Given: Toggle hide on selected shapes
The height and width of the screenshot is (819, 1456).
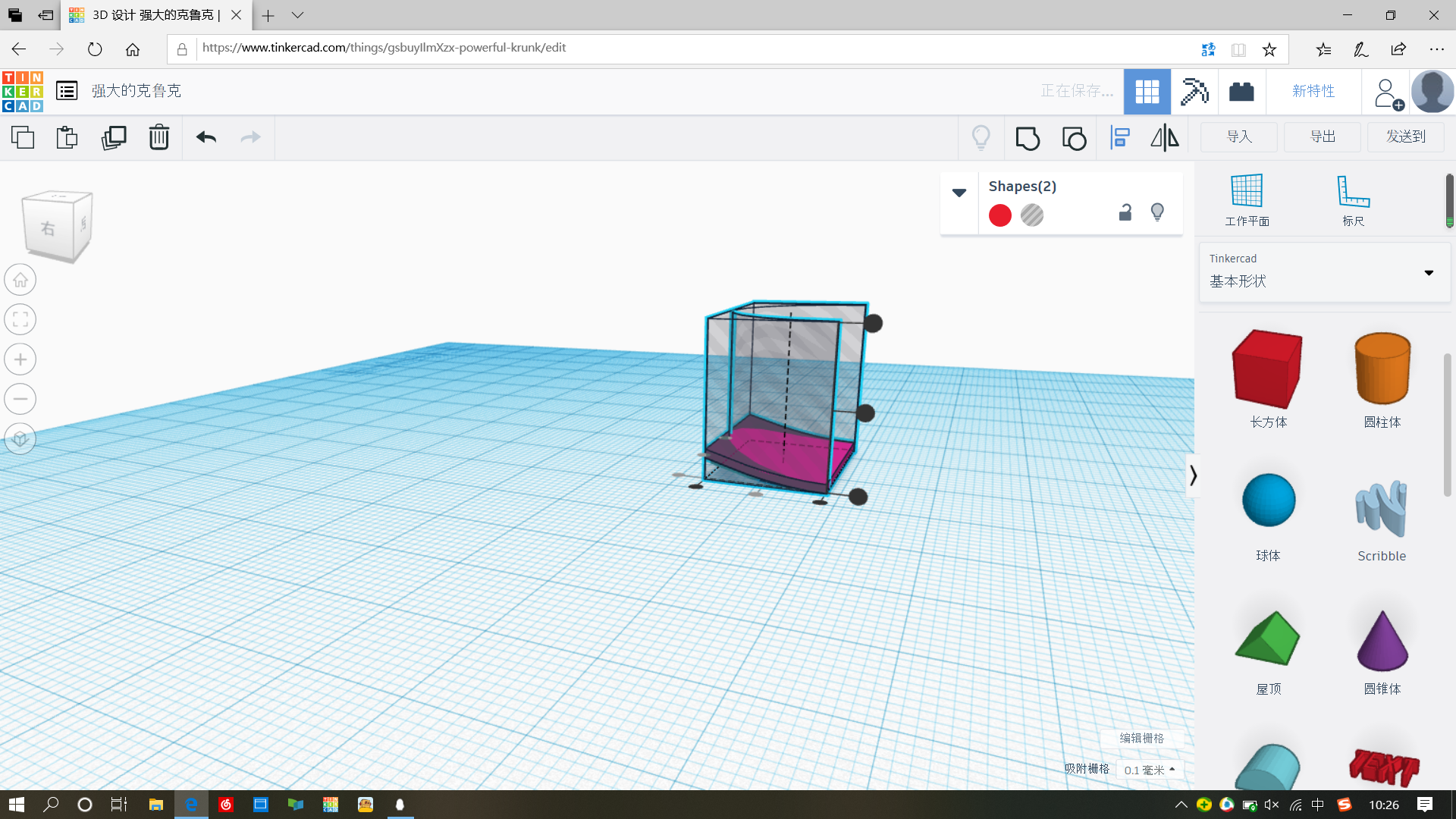Looking at the screenshot, I should (1157, 212).
